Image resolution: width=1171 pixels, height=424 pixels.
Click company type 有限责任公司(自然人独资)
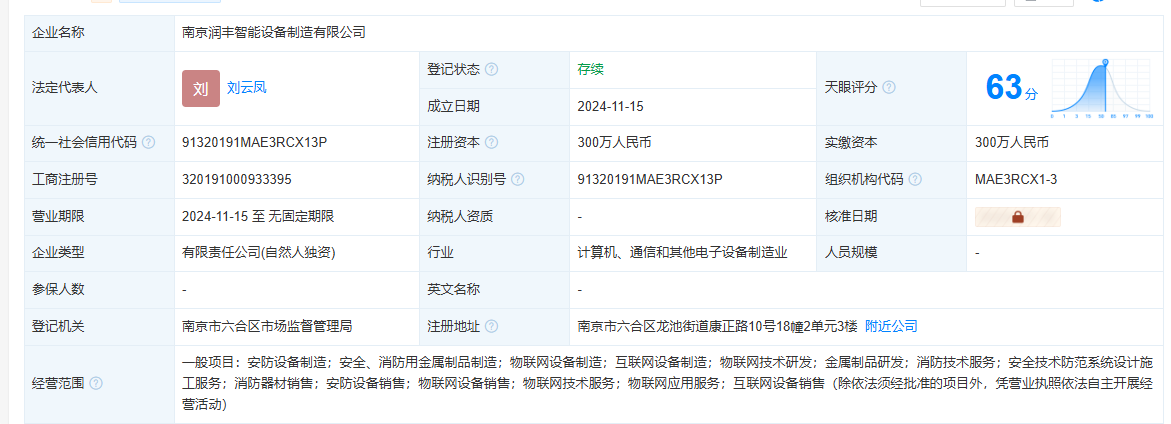coord(258,253)
